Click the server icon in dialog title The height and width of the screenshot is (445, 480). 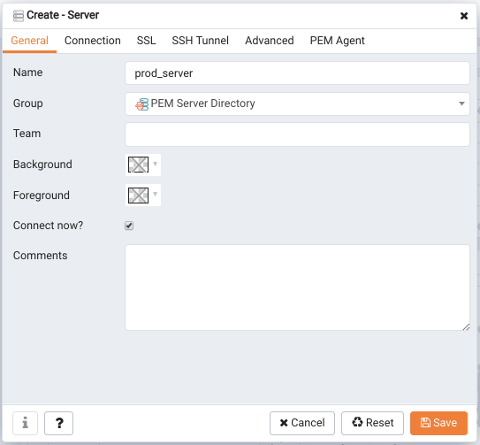(x=18, y=16)
